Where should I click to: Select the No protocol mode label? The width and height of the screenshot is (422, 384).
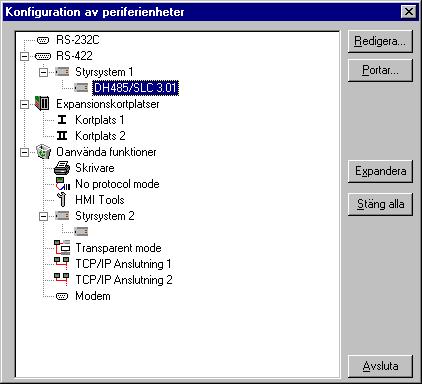tap(117, 184)
